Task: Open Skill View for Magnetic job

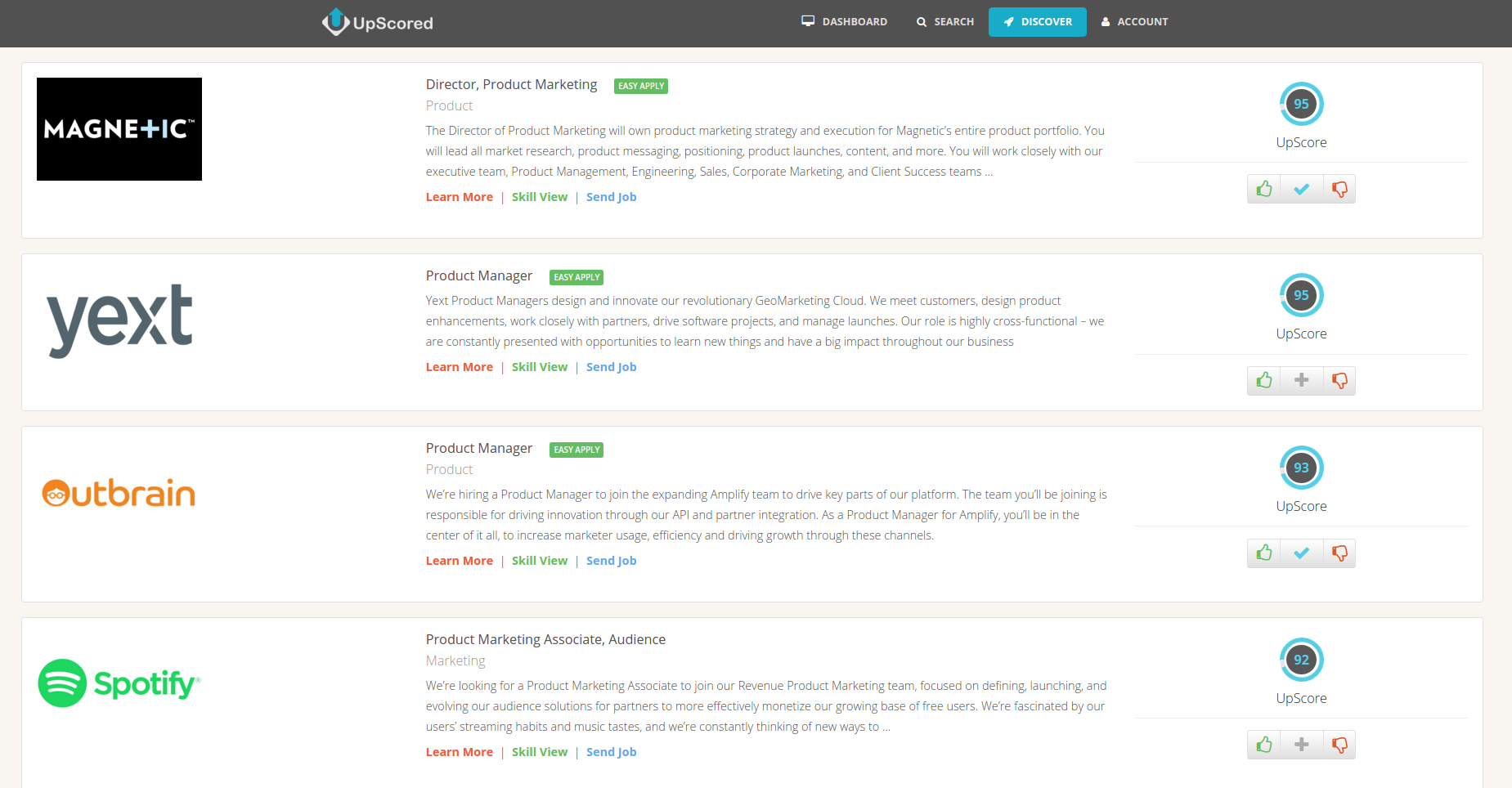Action: pyautogui.click(x=540, y=197)
